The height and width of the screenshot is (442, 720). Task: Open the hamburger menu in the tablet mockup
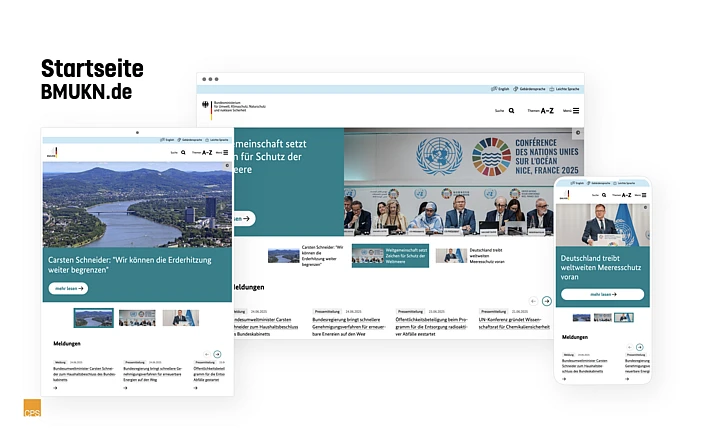tap(225, 152)
